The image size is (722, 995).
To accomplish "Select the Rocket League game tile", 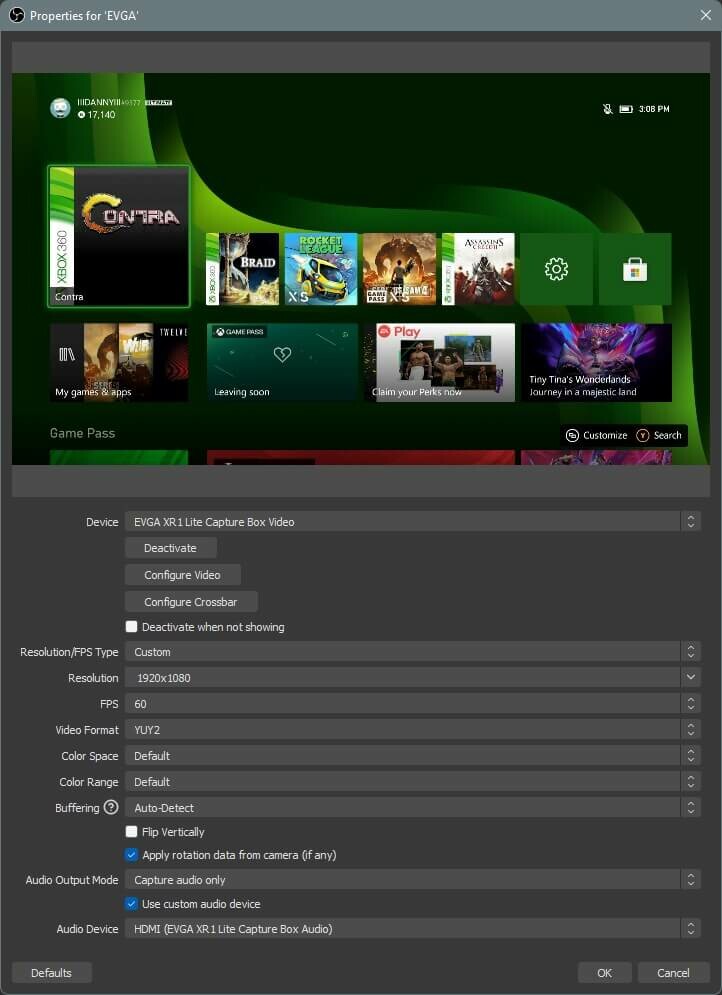I will click(x=320, y=269).
